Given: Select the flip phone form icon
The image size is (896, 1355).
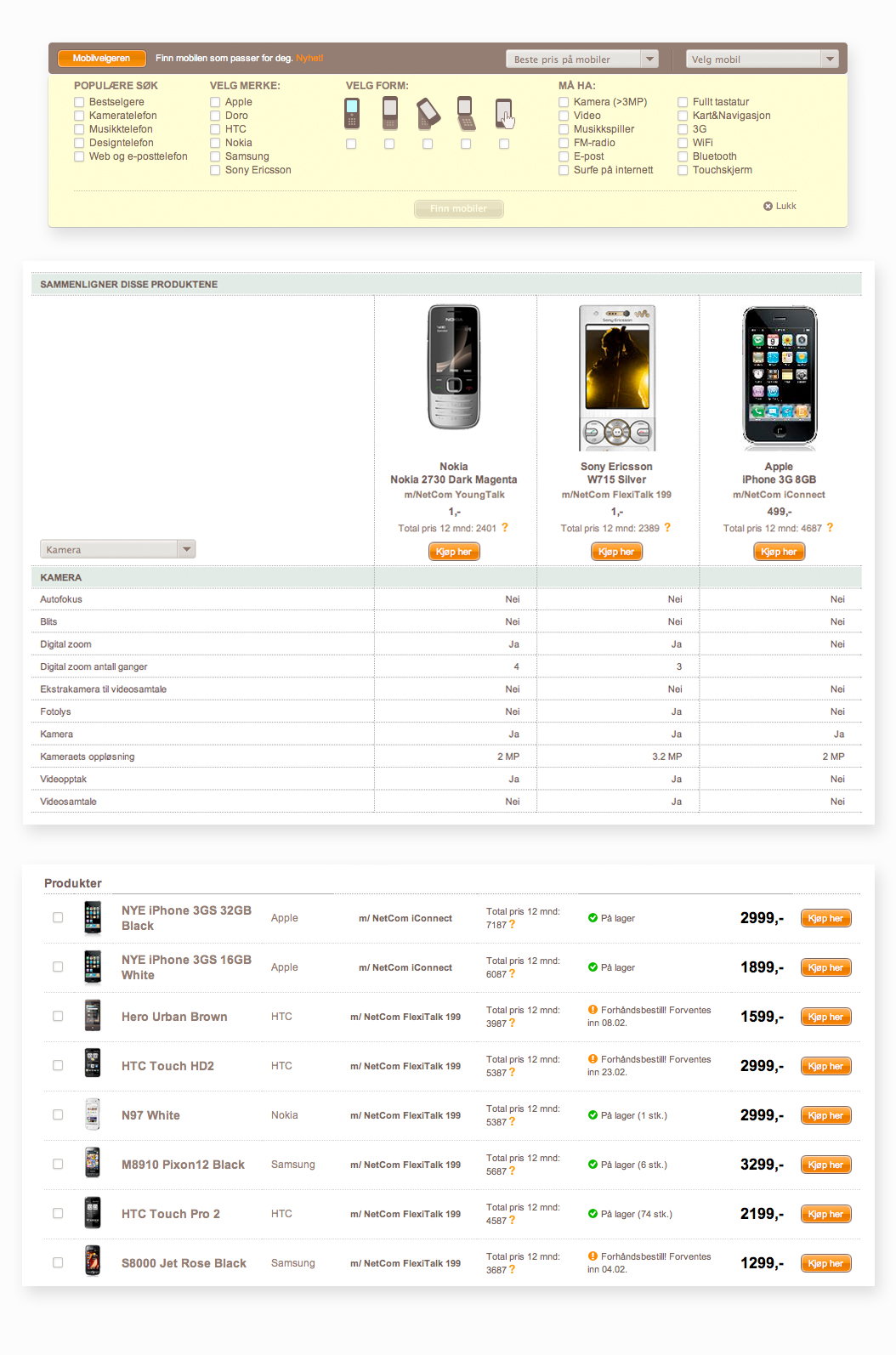Looking at the screenshot, I should pyautogui.click(x=465, y=113).
